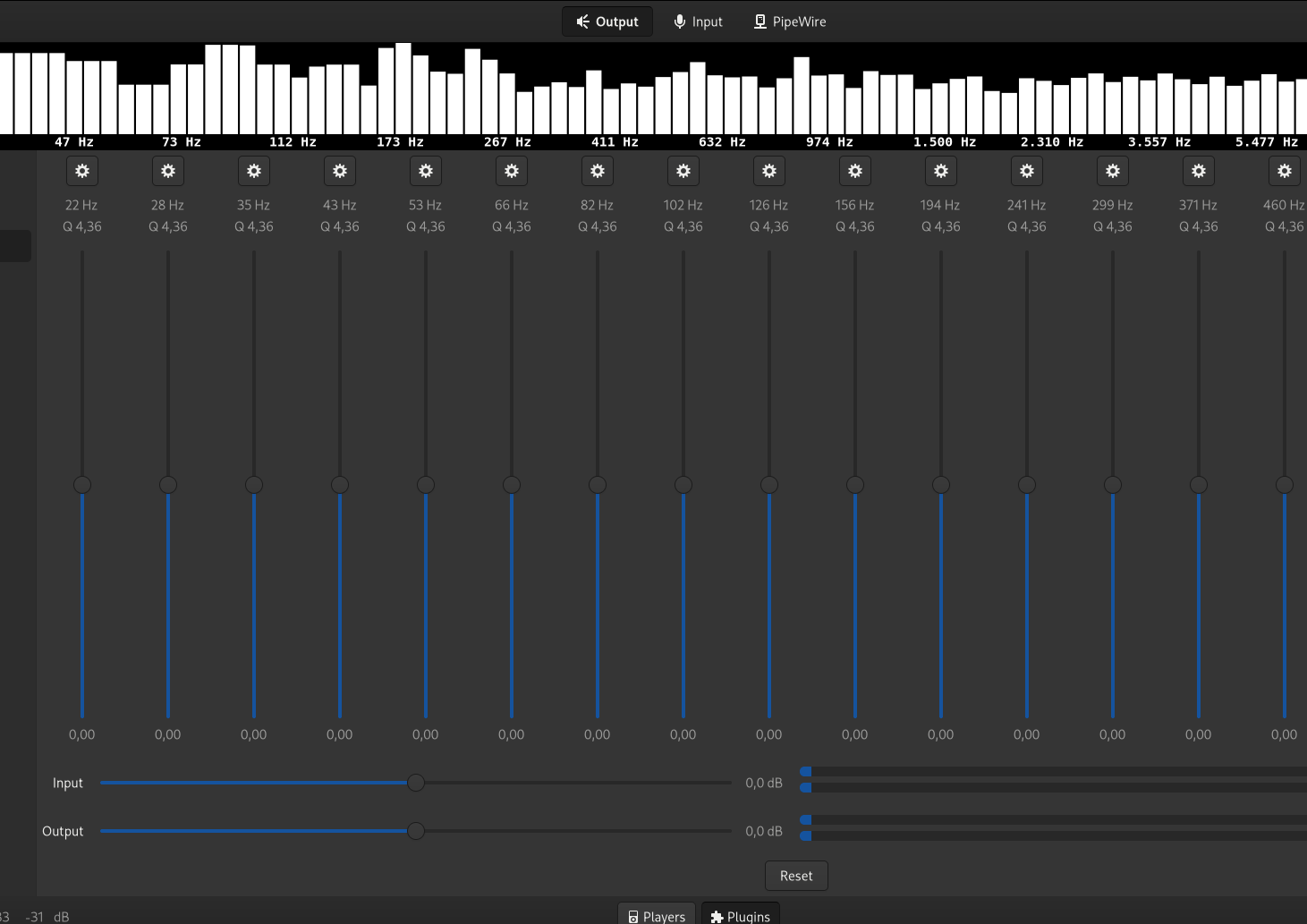The height and width of the screenshot is (924, 1307).
Task: Click the 28 Hz band gain slider knob
Action: point(168,485)
